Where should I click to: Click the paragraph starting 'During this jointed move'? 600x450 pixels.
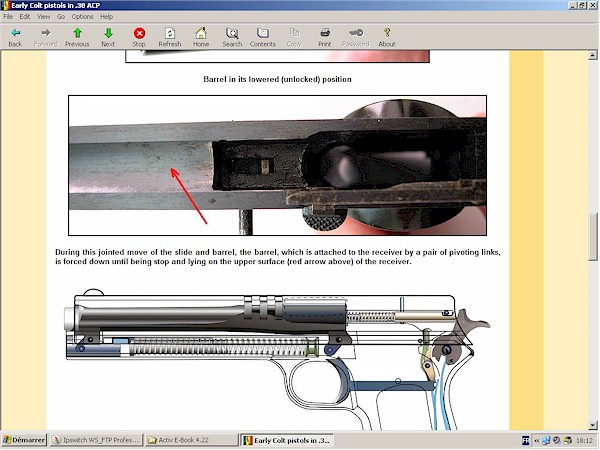click(277, 257)
